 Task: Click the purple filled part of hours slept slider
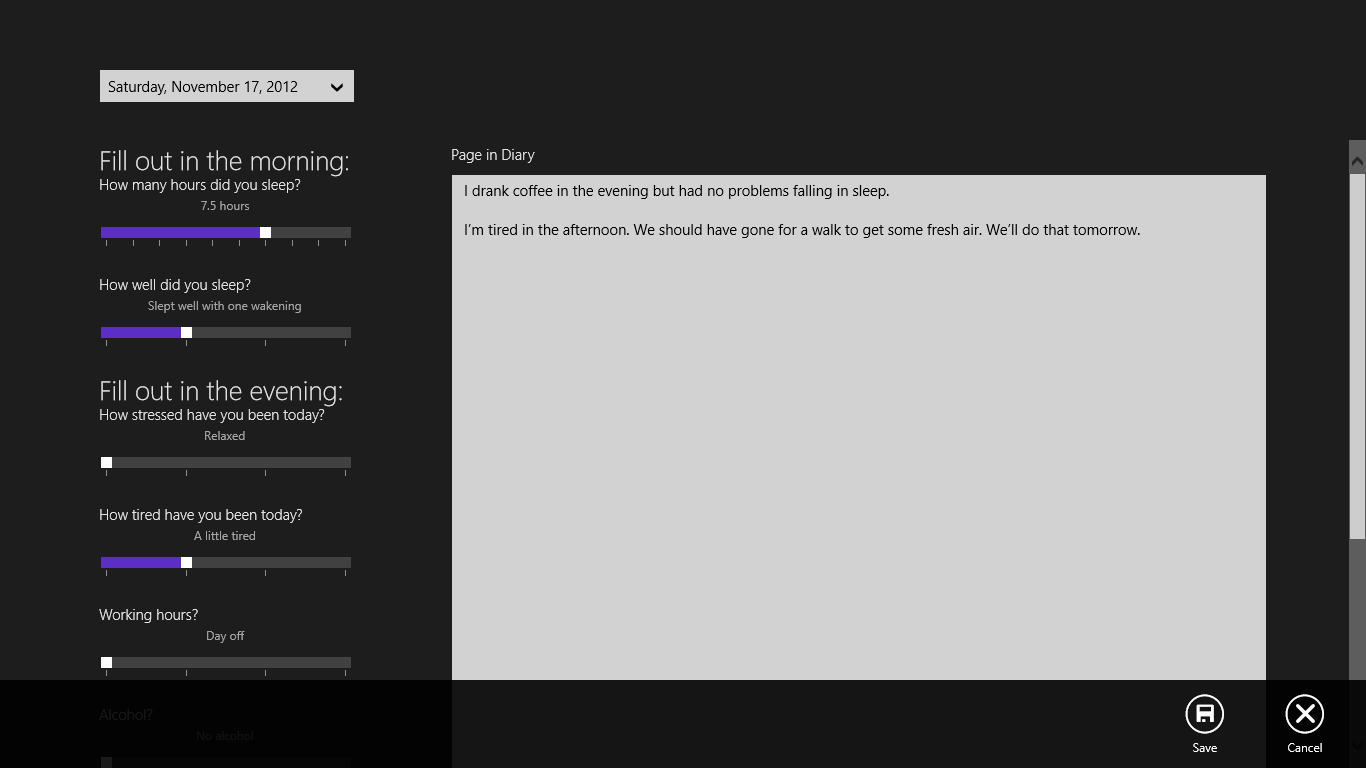coord(180,232)
